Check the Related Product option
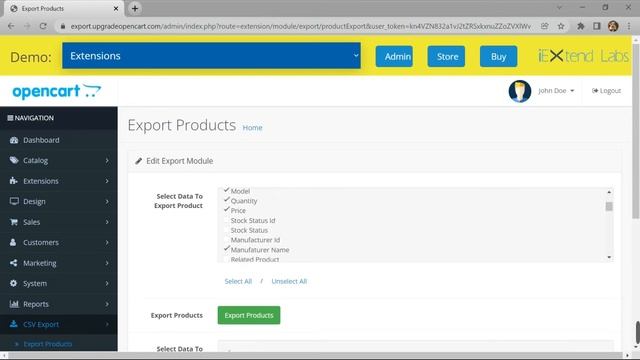Screen dimensions: 640x360 [x=227, y=259]
